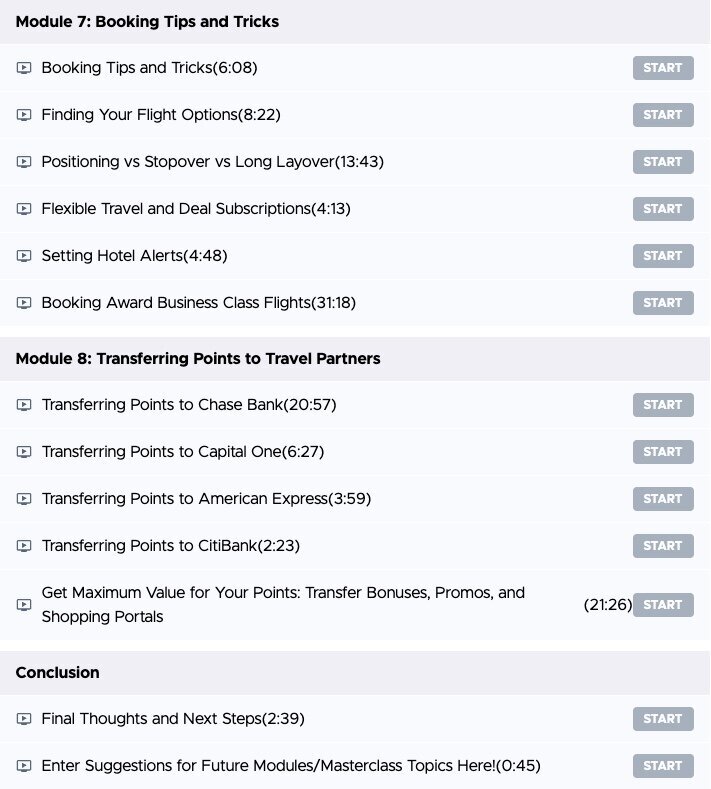
Task: Click video icon next to Transferring Points to Chase Bank
Action: tap(24, 405)
